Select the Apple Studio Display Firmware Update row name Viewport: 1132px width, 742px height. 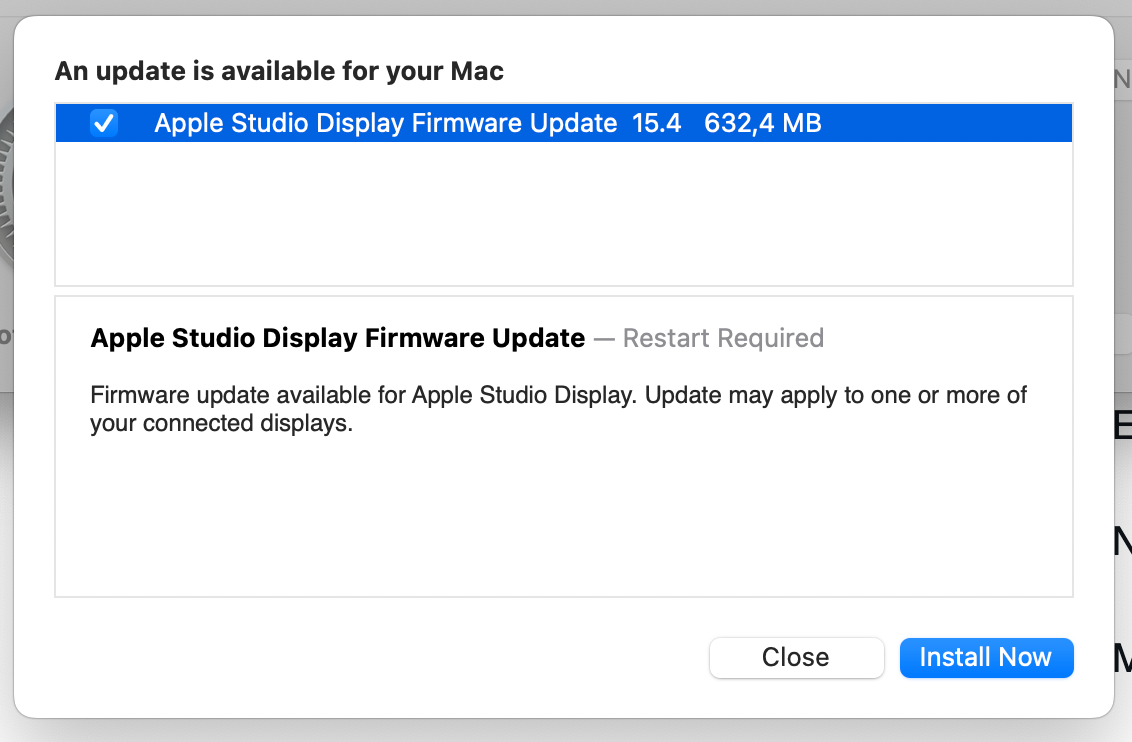coord(386,123)
